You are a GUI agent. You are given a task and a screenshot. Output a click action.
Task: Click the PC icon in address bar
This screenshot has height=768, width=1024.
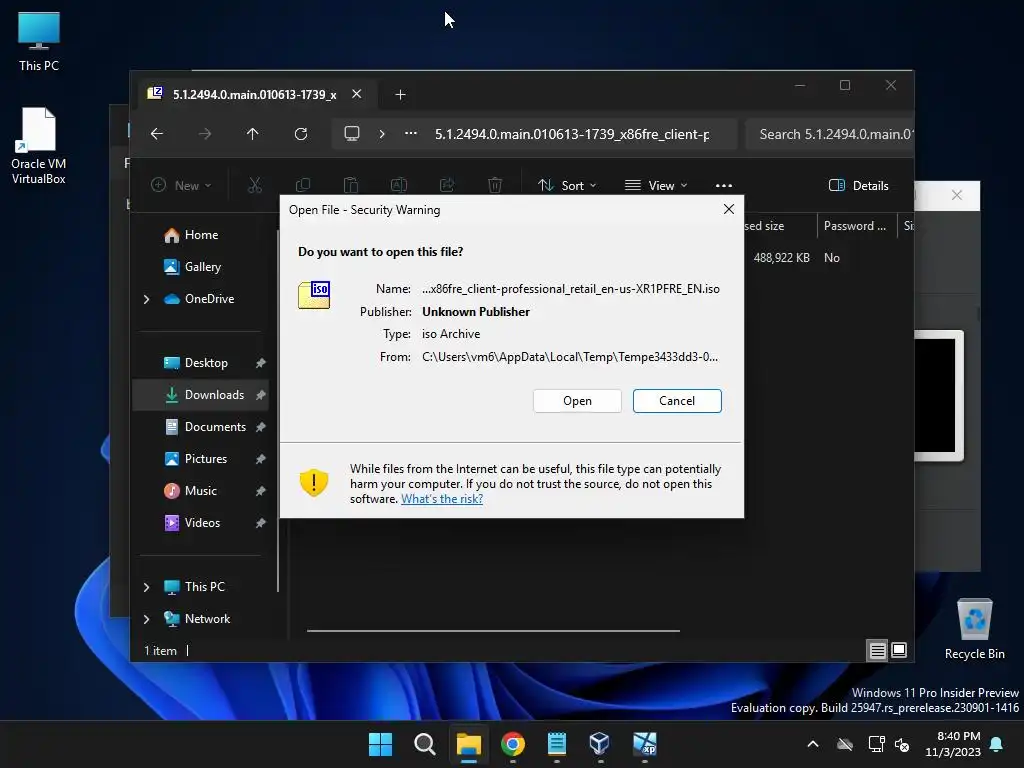point(352,134)
